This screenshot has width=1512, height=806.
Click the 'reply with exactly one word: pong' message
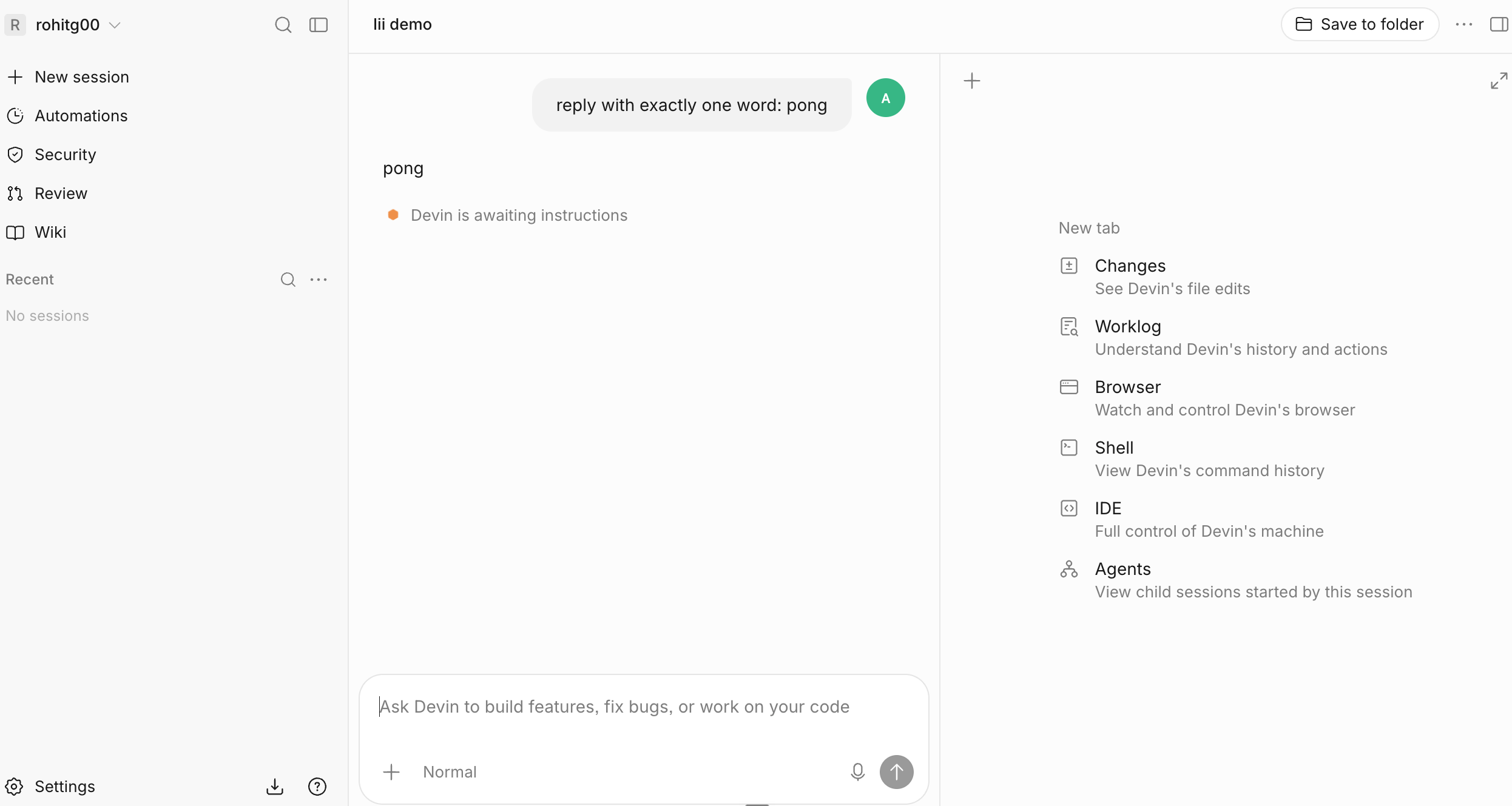(692, 105)
